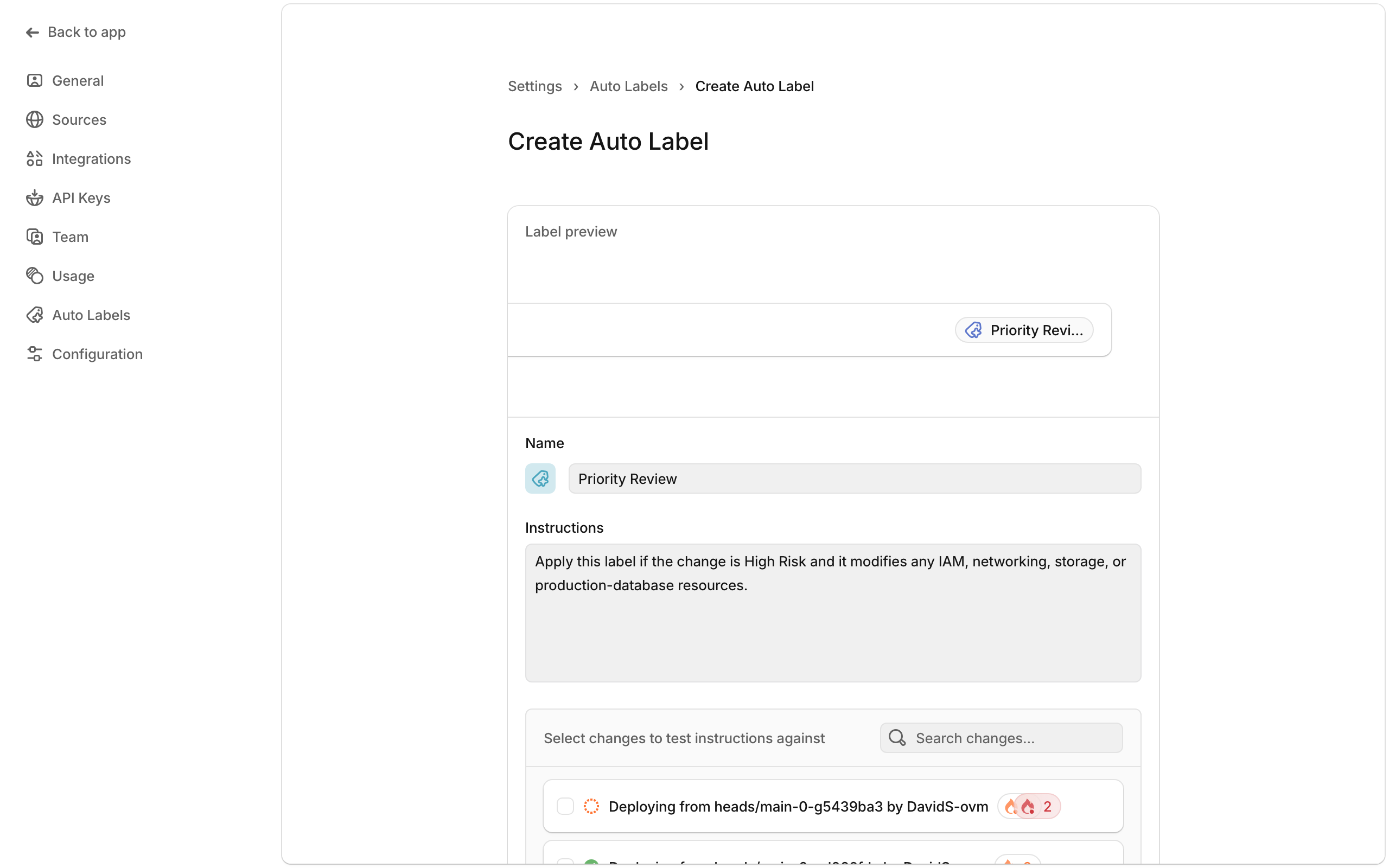
Task: Click the Usage coins icon
Action: pyautogui.click(x=34, y=276)
